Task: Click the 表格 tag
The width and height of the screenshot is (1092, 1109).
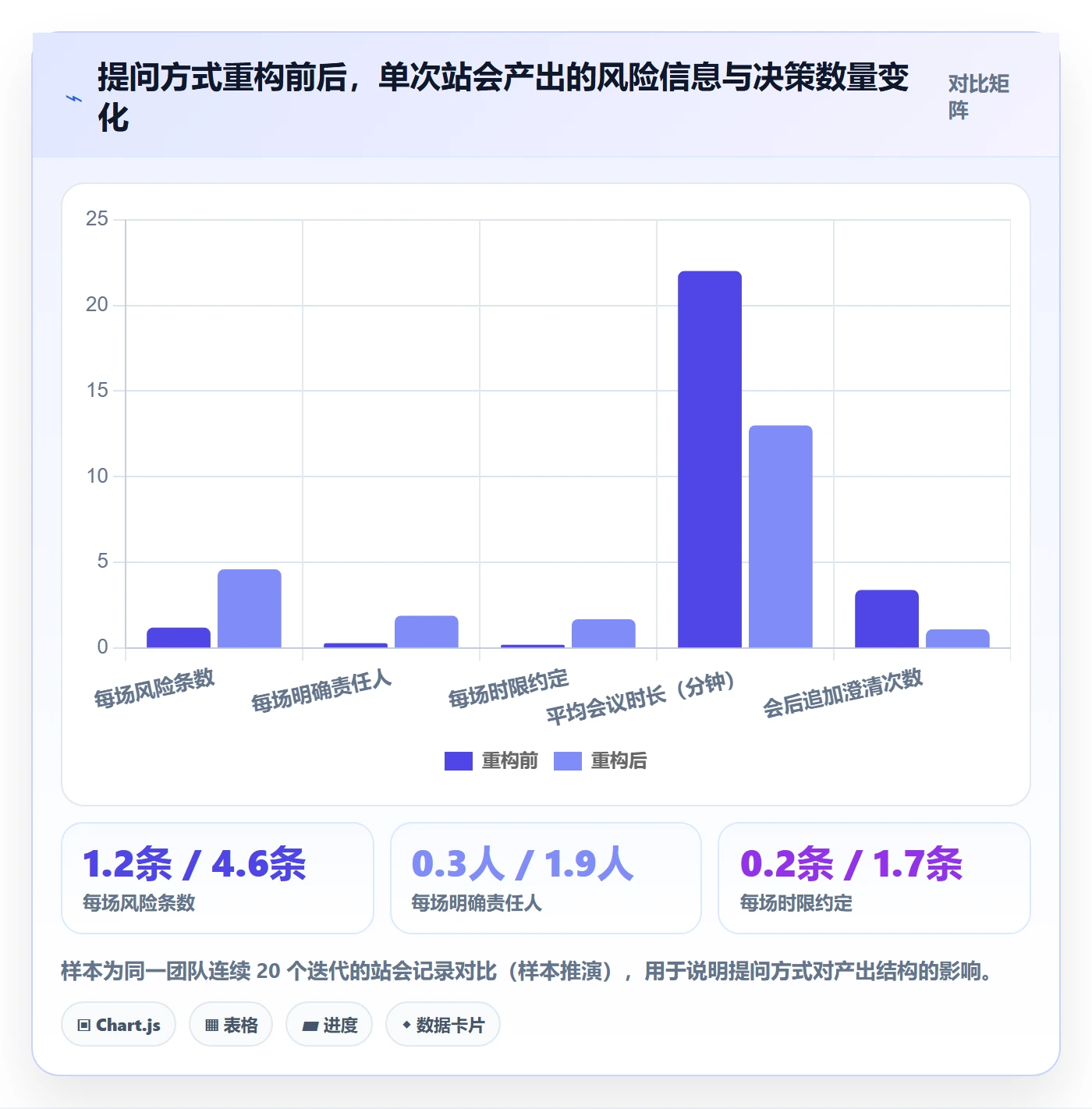Action: coord(231,1025)
